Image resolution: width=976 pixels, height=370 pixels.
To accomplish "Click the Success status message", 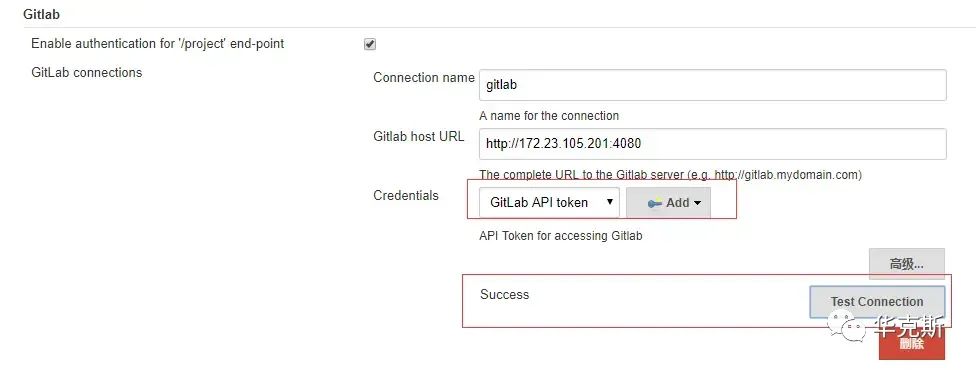I will 504,295.
